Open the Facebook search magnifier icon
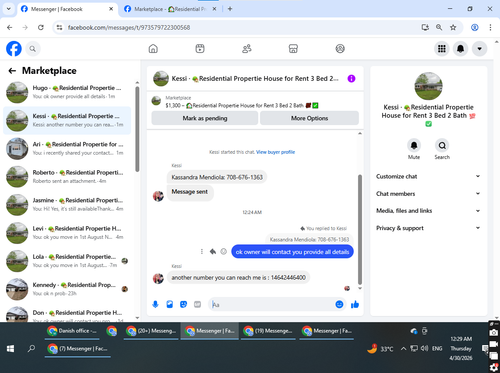Image resolution: width=500 pixels, height=373 pixels. click(x=32, y=49)
